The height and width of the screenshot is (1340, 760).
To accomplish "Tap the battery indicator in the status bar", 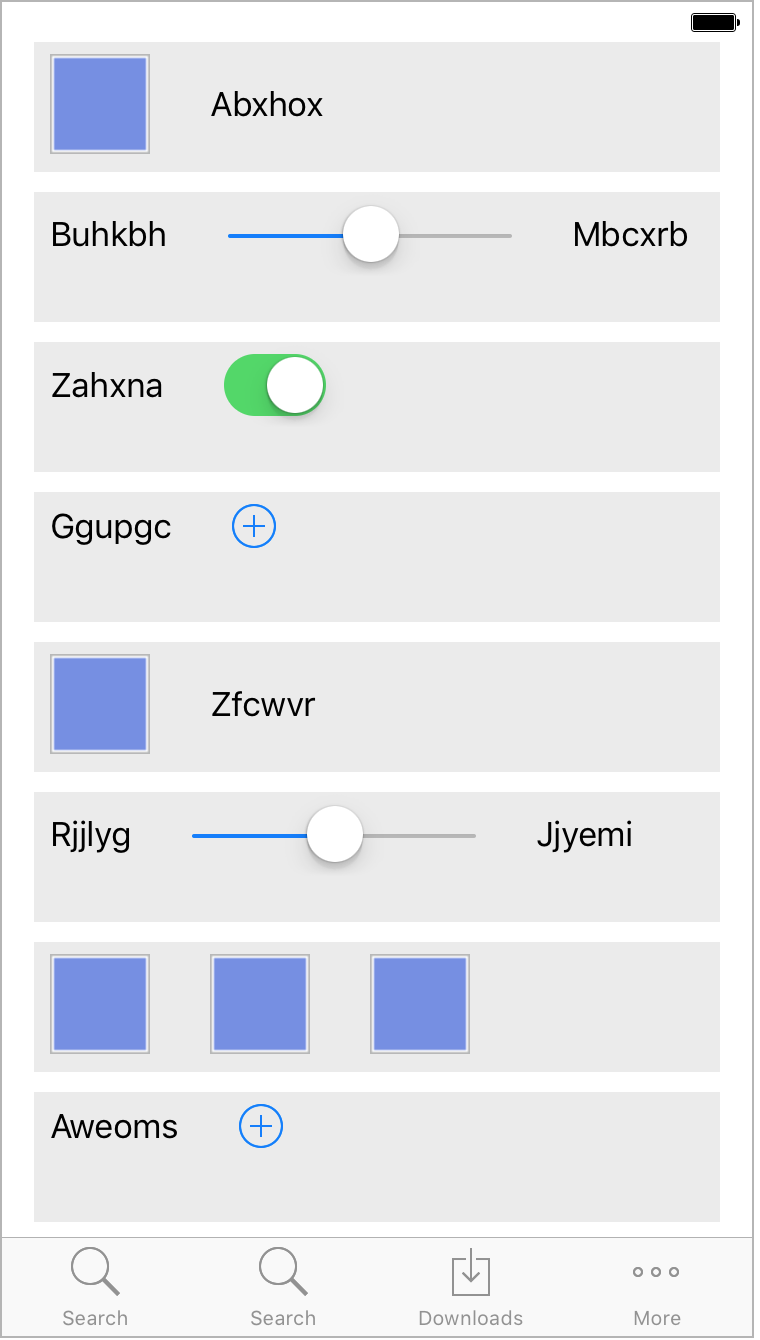I will pyautogui.click(x=714, y=21).
